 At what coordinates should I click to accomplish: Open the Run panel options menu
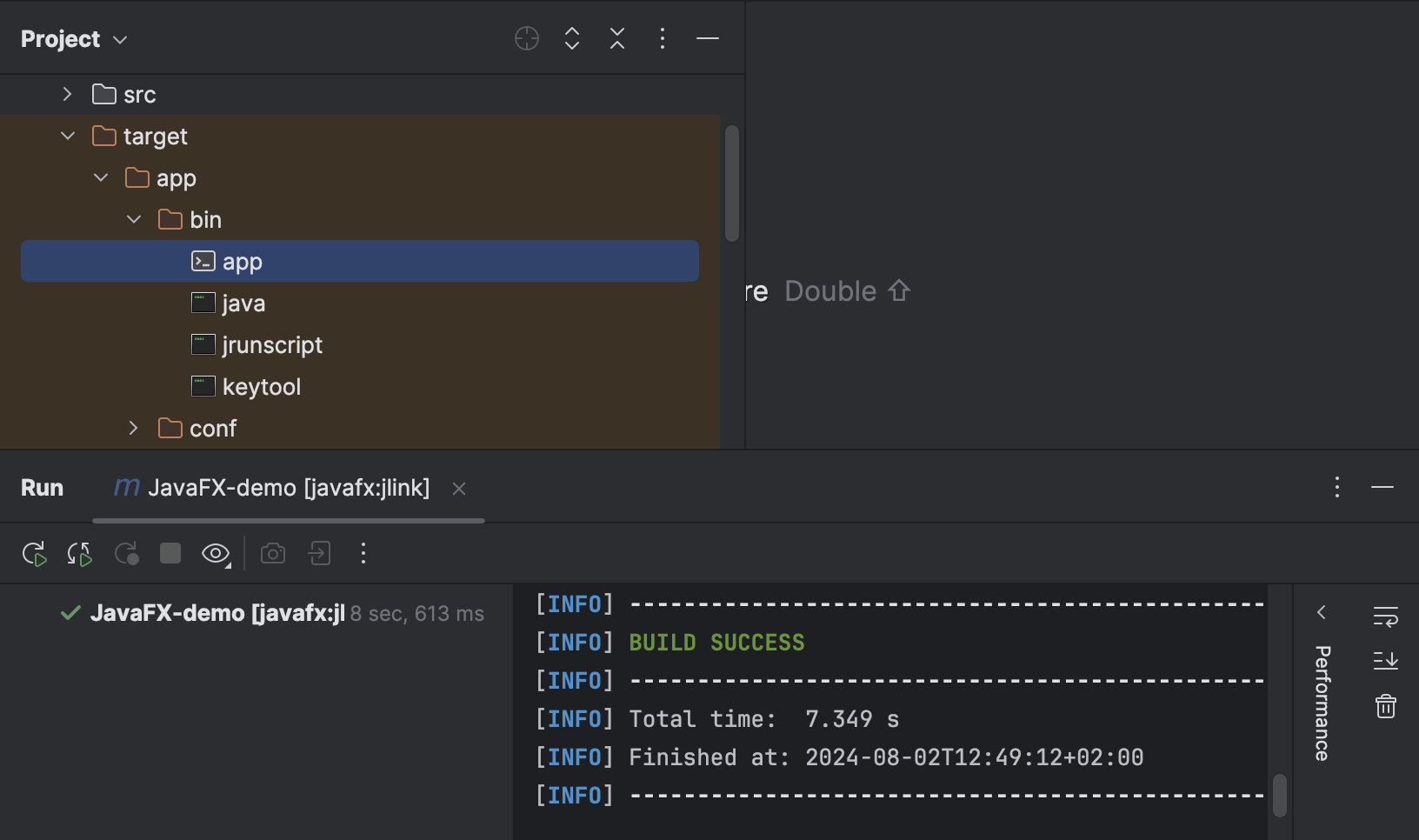pos(1336,488)
